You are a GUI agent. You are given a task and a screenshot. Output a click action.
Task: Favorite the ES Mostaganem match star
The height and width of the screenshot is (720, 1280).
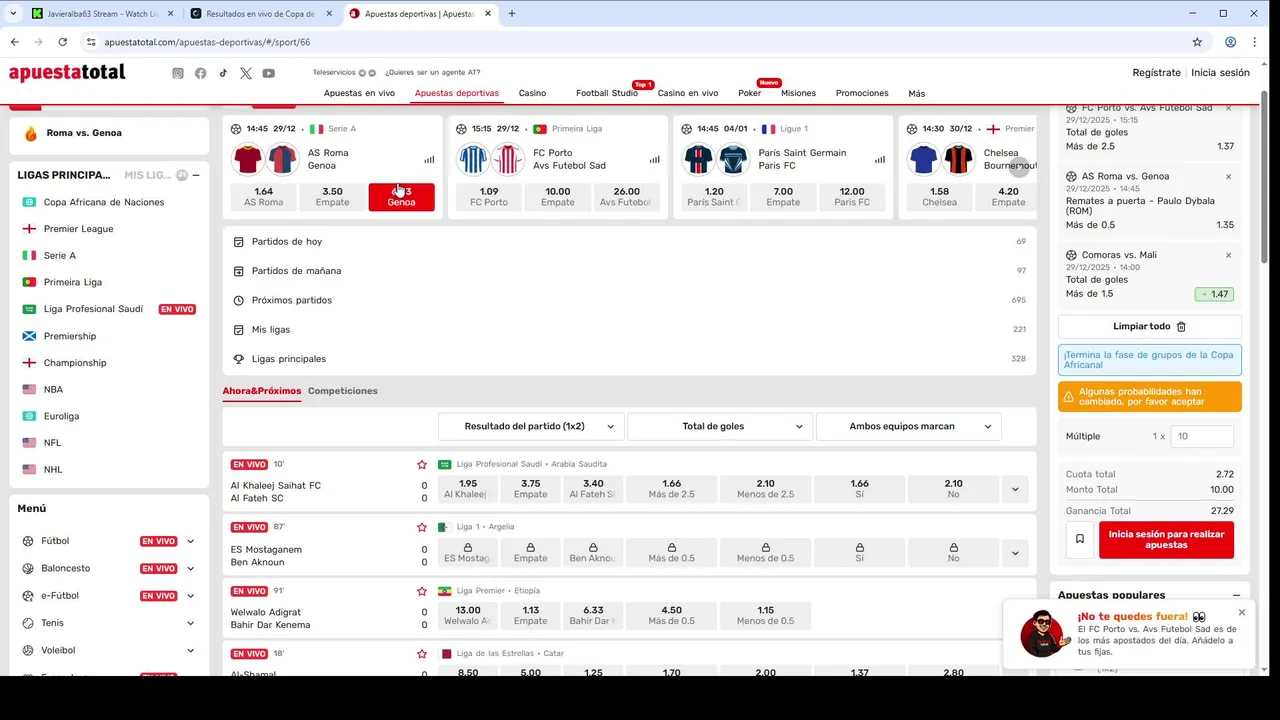pyautogui.click(x=422, y=527)
